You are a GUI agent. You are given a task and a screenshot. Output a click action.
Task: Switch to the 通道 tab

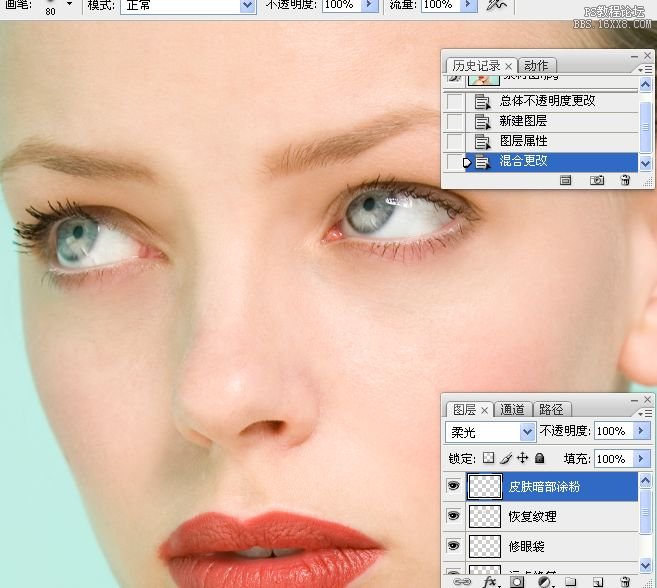coord(512,409)
